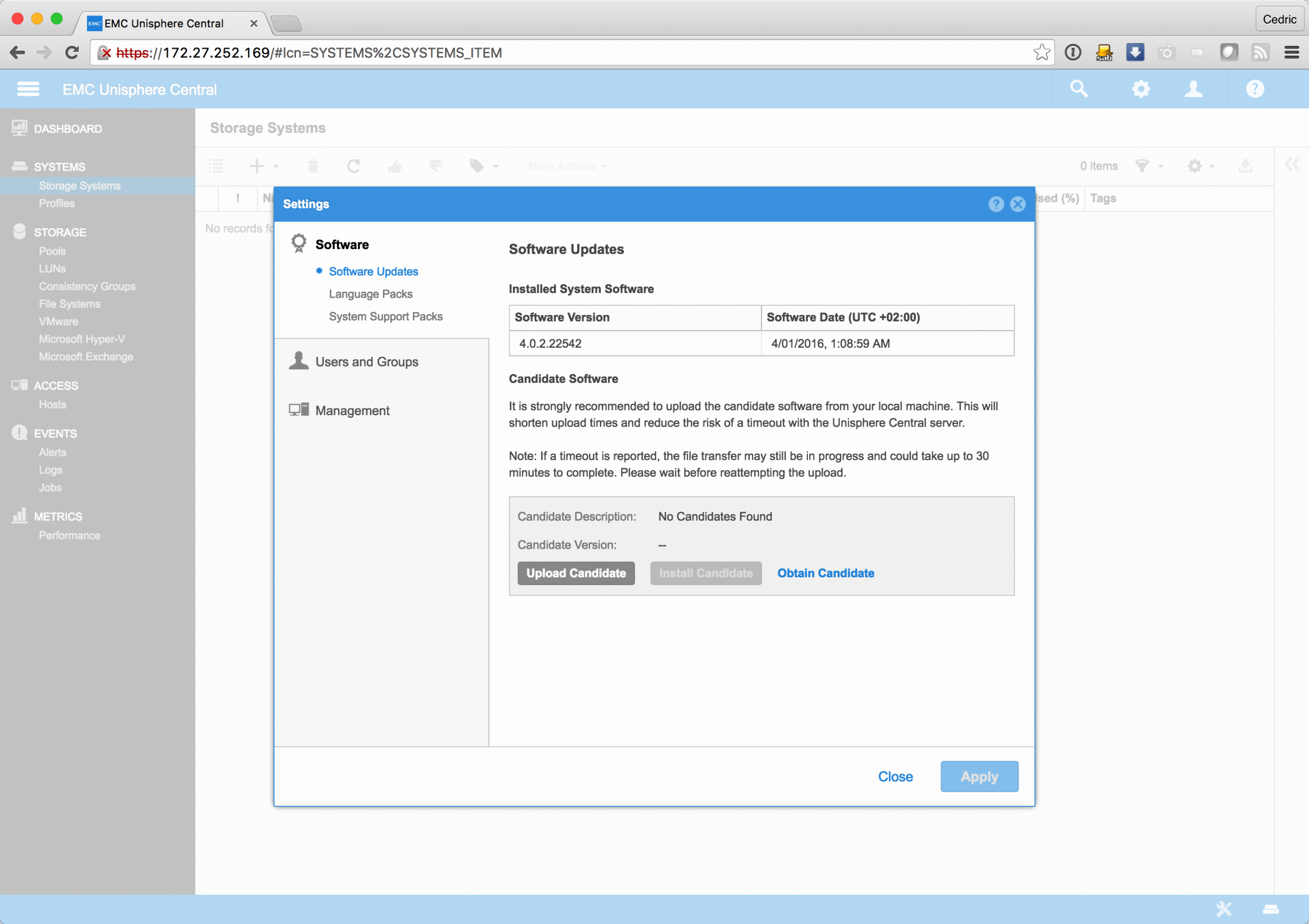Toggle the hamburger navigation menu
1309x924 pixels.
28,89
